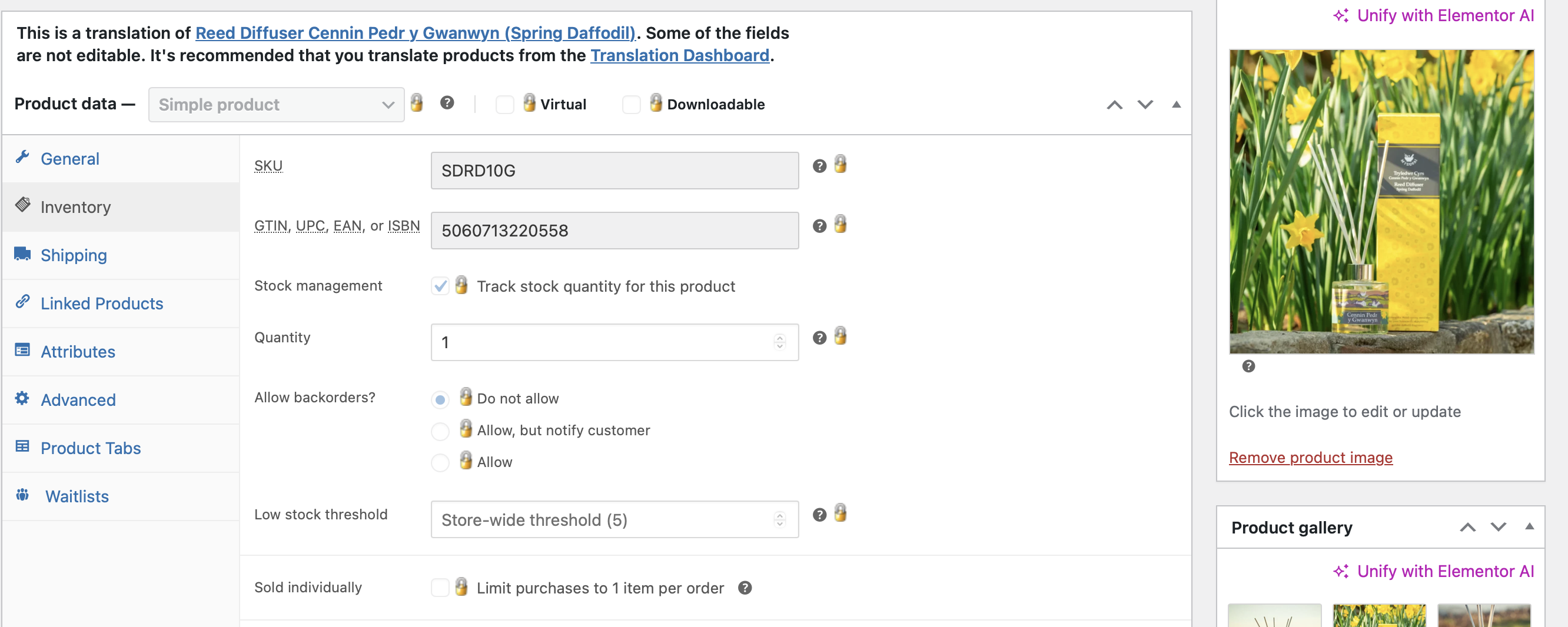
Task: Adjust the Quantity stepper arrows
Action: pyautogui.click(x=779, y=342)
